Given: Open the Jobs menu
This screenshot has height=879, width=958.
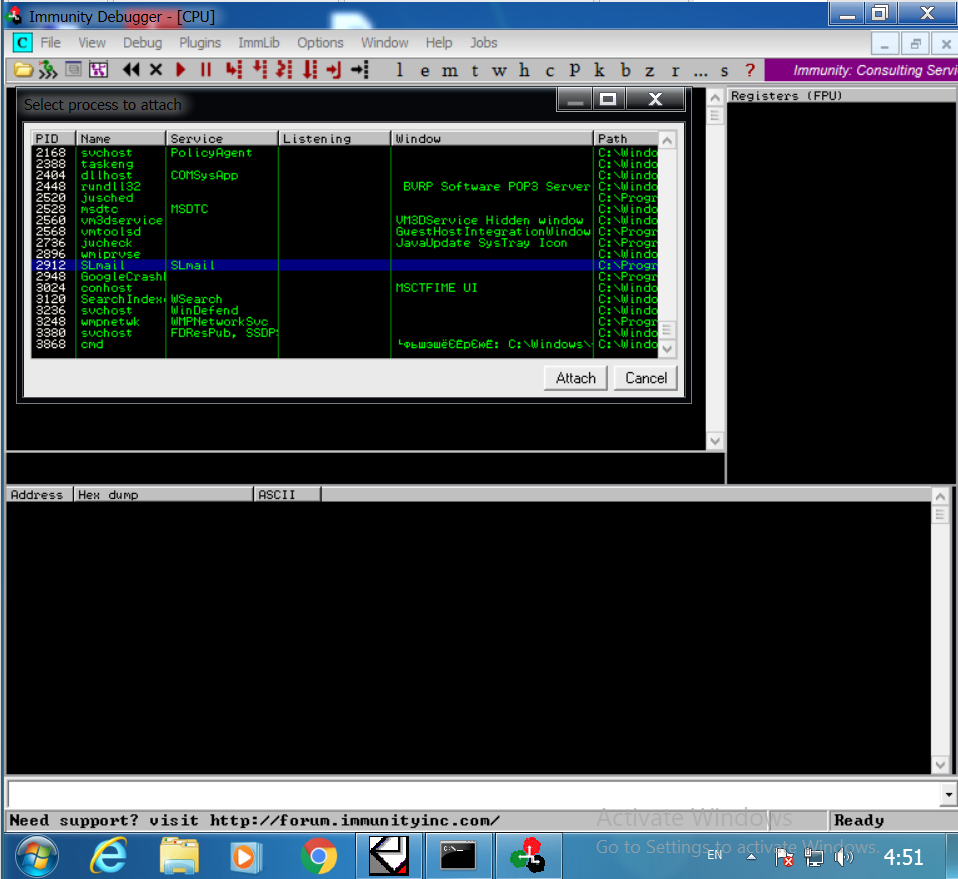Looking at the screenshot, I should pyautogui.click(x=483, y=43).
